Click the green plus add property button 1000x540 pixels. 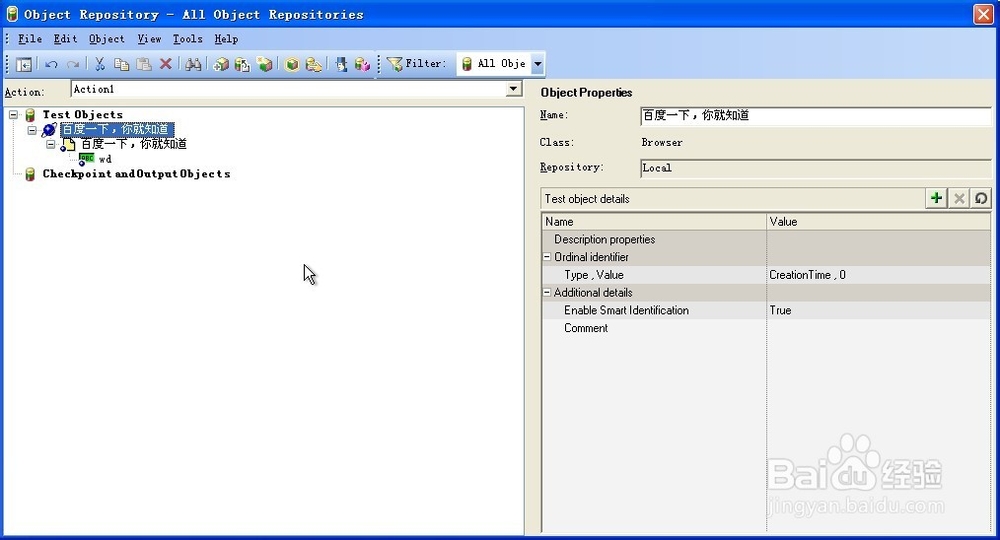pyautogui.click(x=936, y=198)
